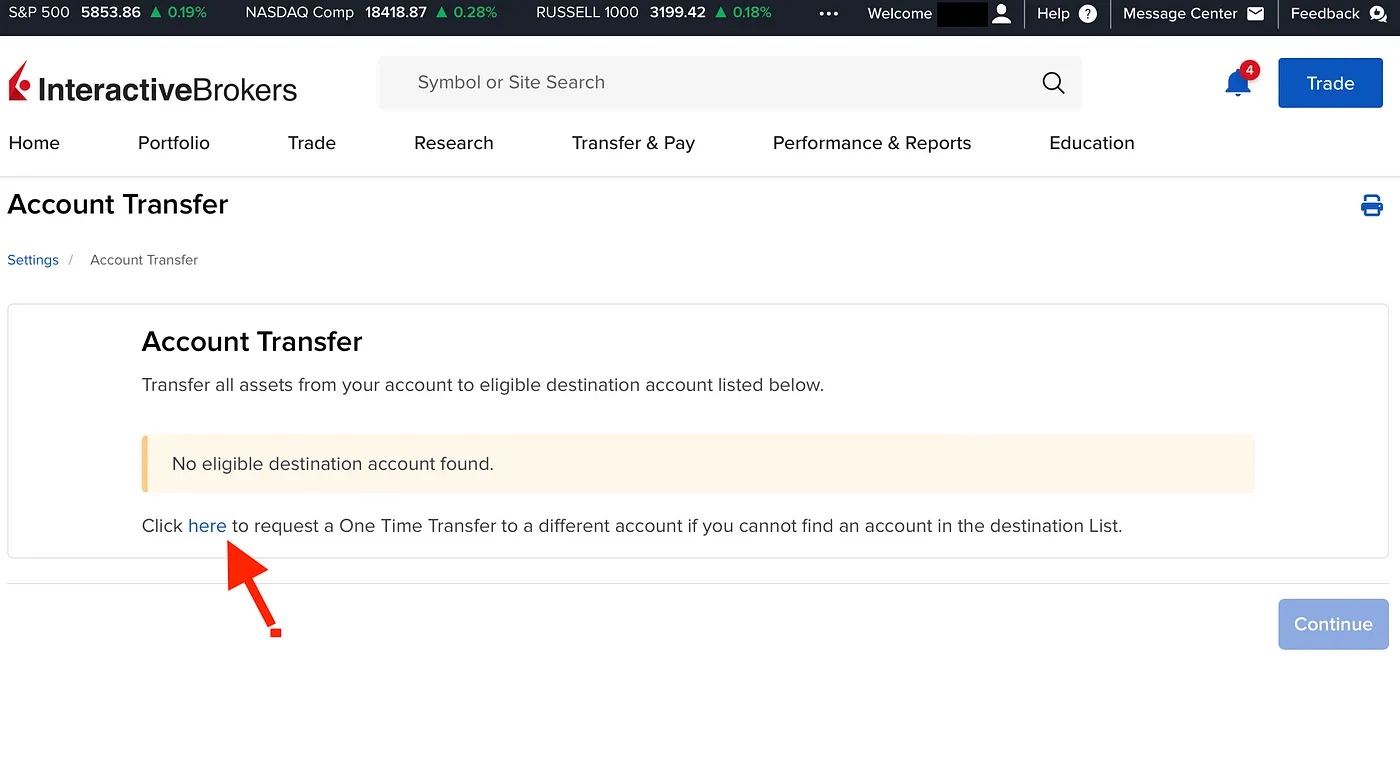Click the Interactive Brokers logo
The height and width of the screenshot is (760, 1400).
153,84
